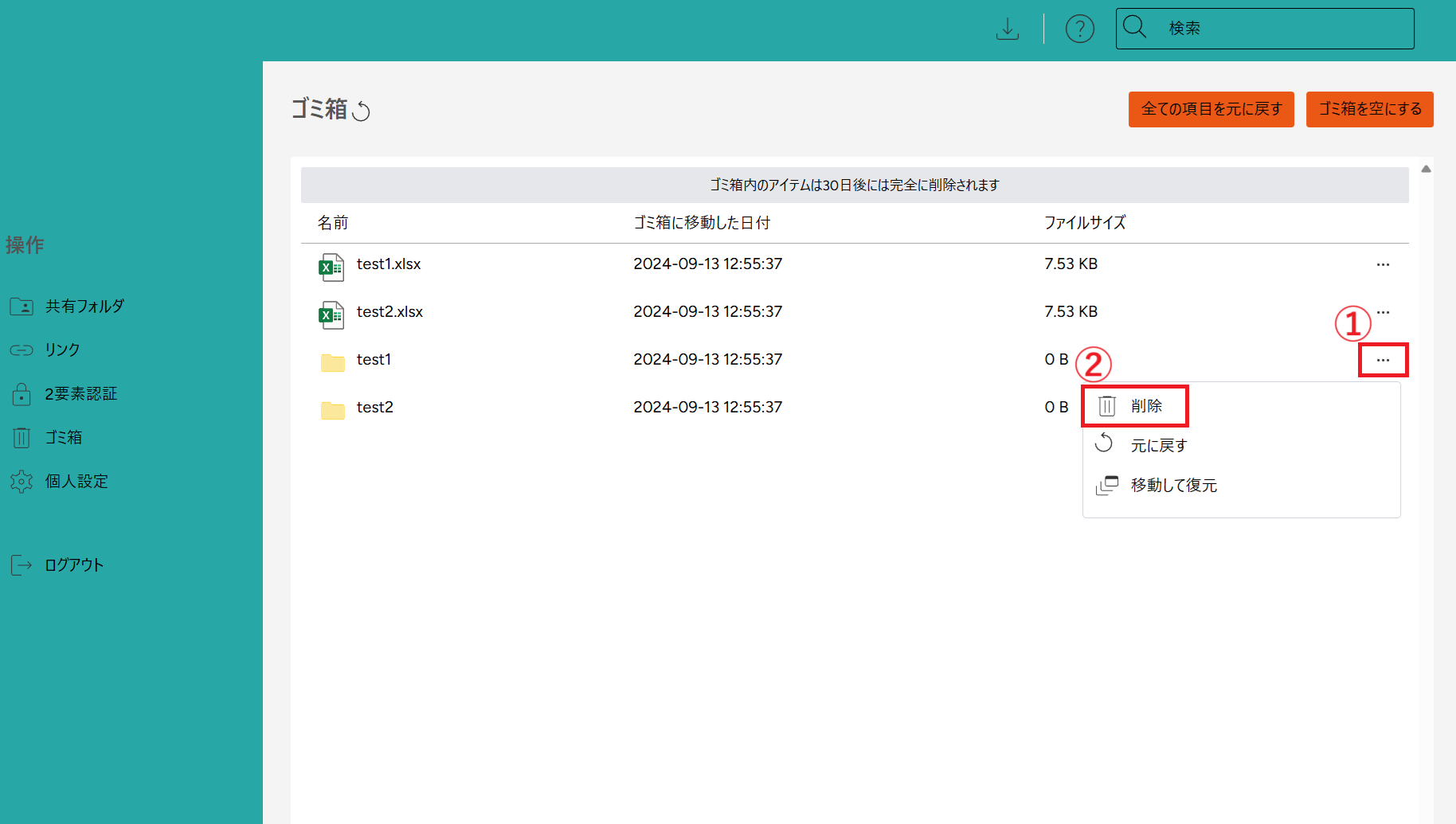Click folder icon of test2
Viewport: 1456px width, 824px height.
coord(332,410)
